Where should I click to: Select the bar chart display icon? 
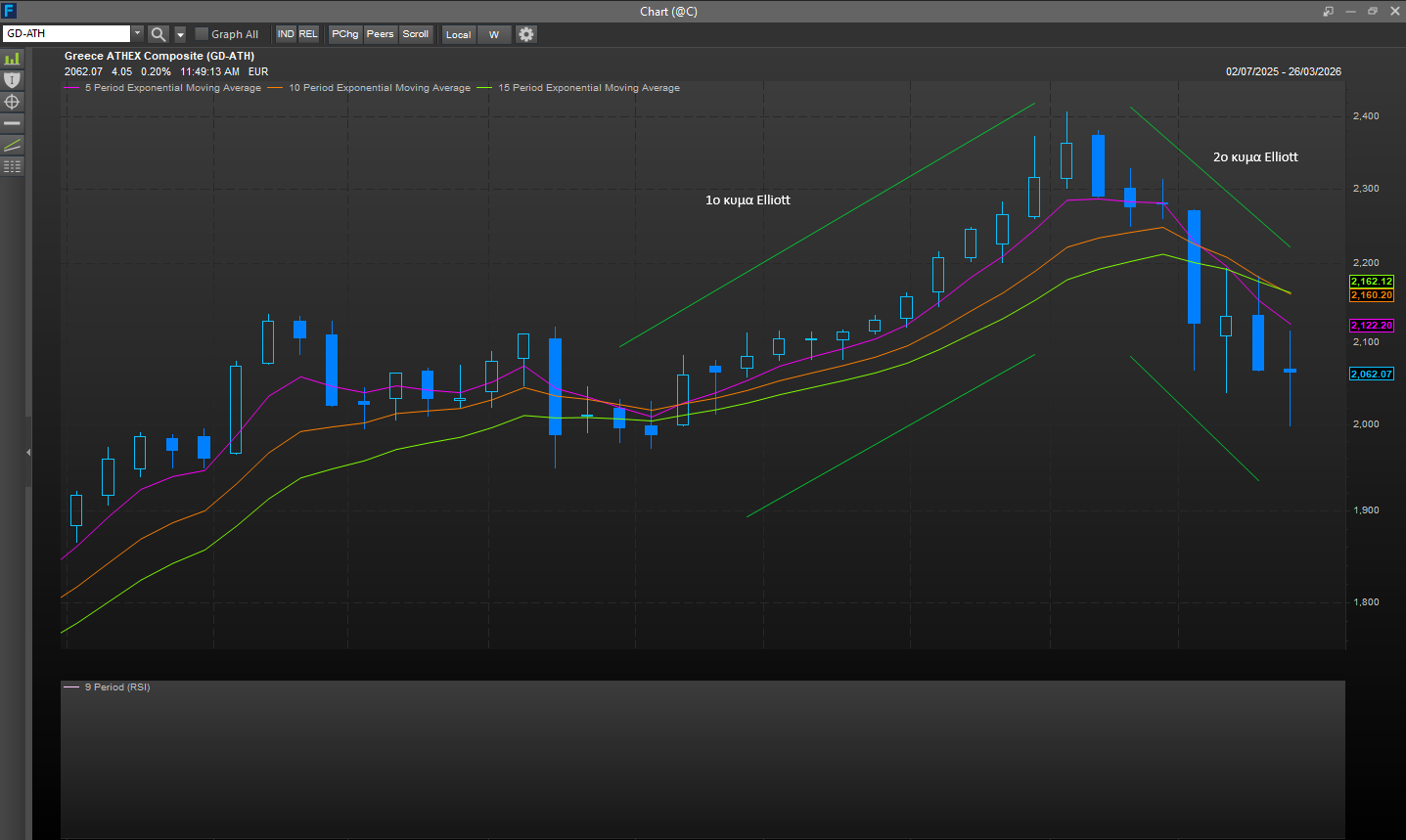13,58
